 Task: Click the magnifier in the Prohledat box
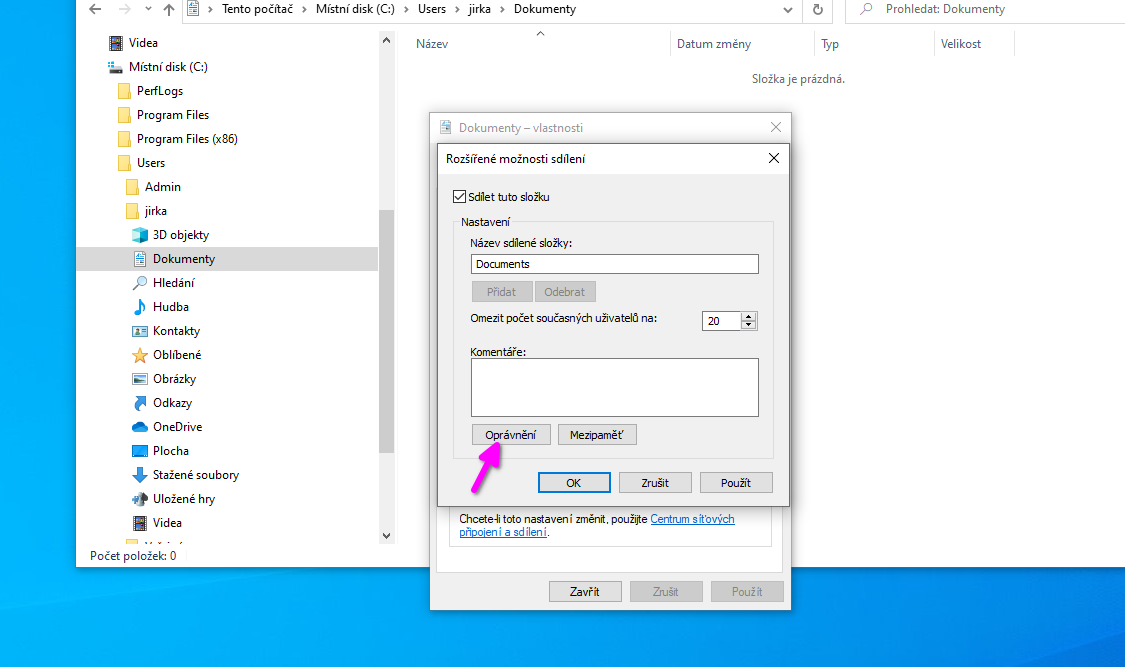pyautogui.click(x=864, y=11)
